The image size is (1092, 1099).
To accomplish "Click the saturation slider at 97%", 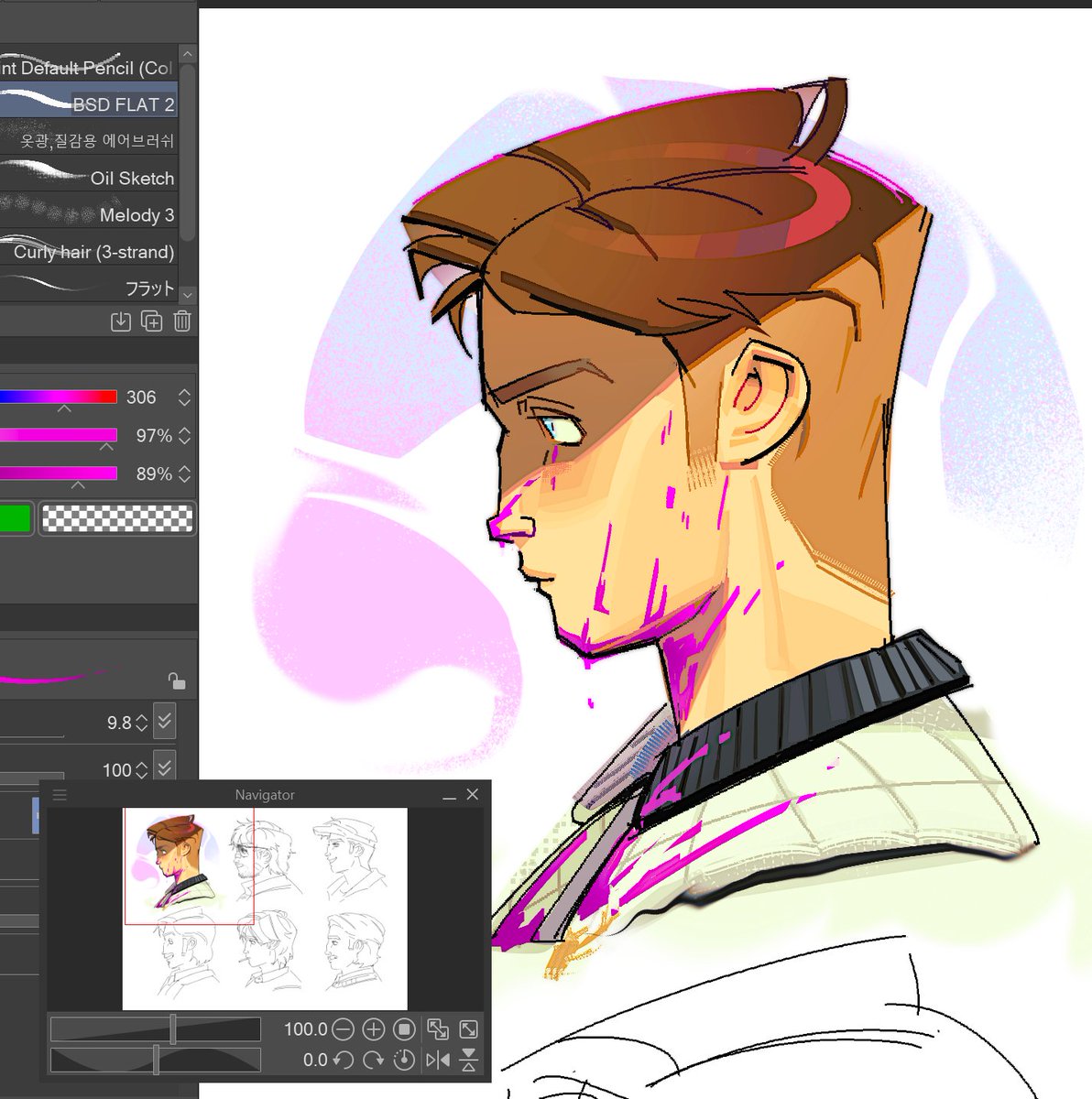I will point(59,435).
